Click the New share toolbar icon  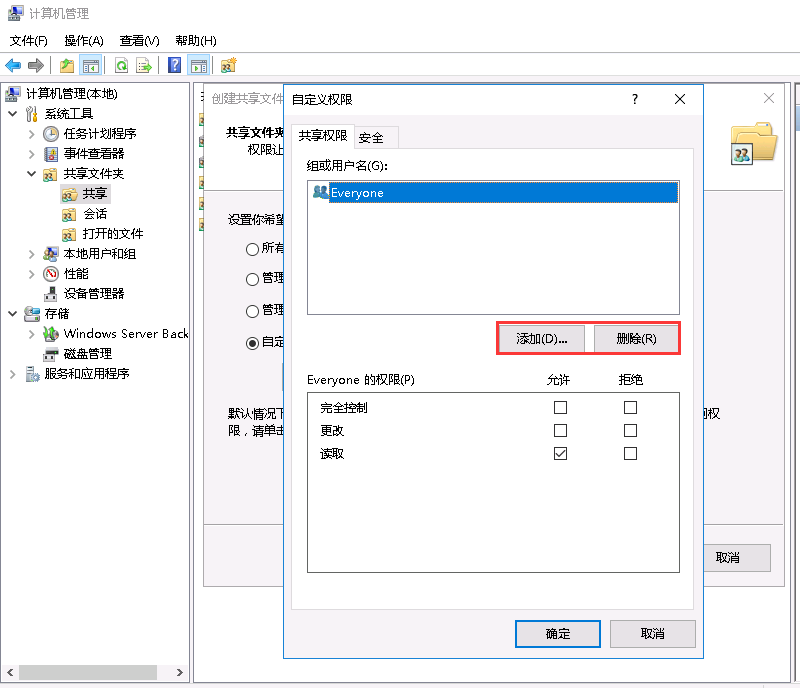pyautogui.click(x=228, y=66)
